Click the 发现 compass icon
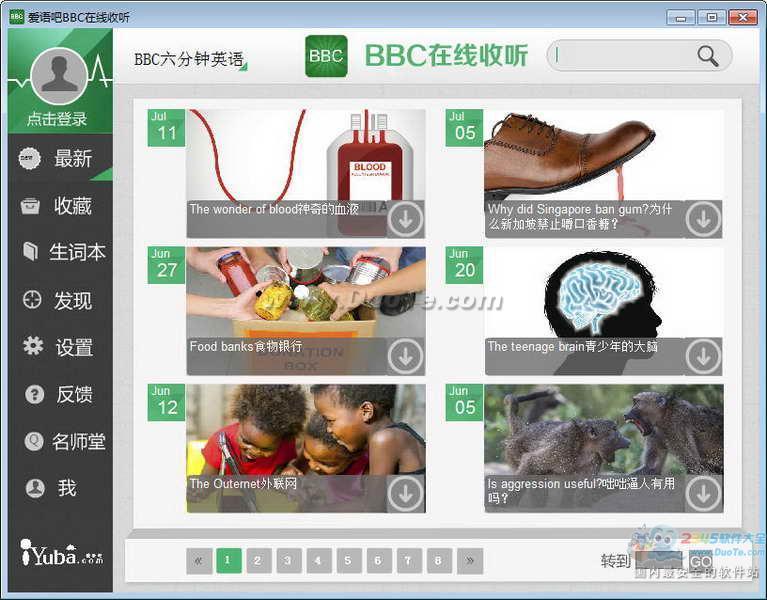The image size is (767, 600). [x=32, y=299]
